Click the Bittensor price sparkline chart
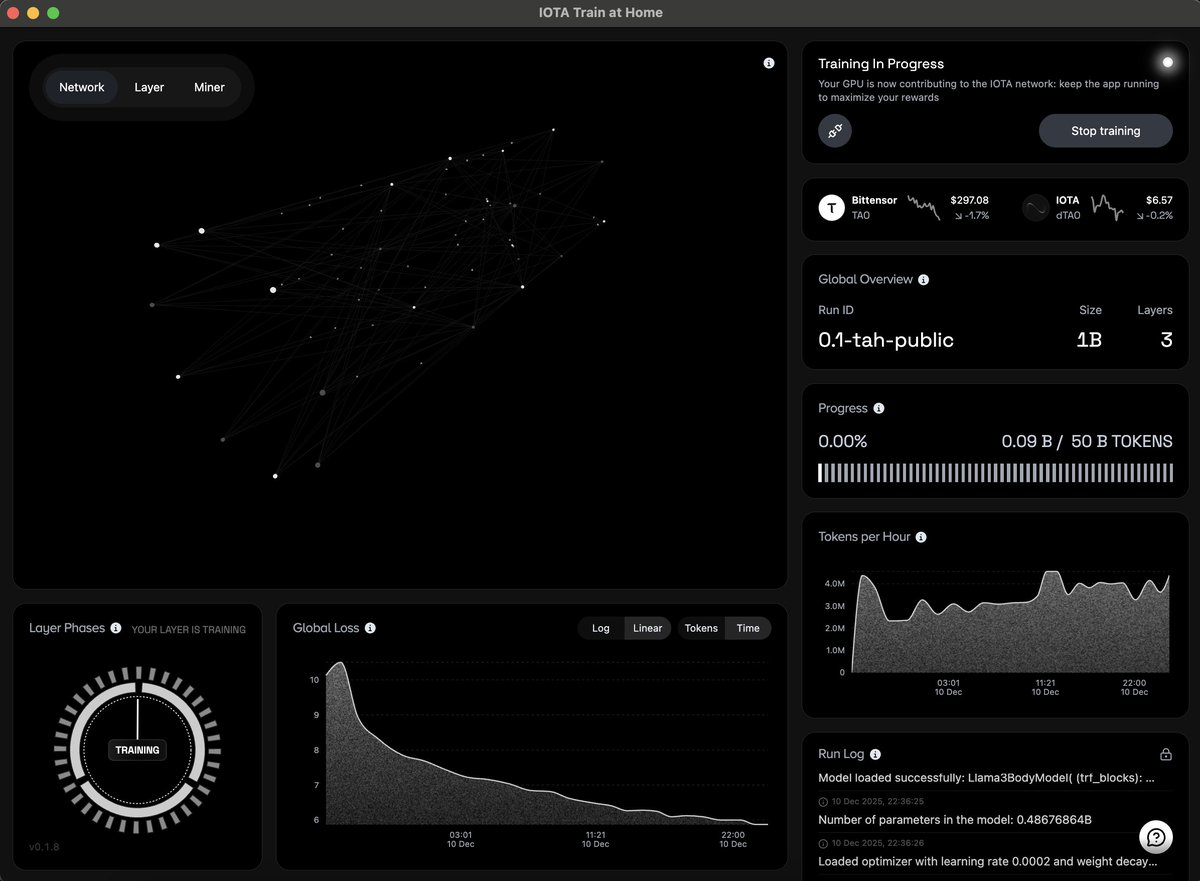The height and width of the screenshot is (881, 1200). [x=923, y=208]
